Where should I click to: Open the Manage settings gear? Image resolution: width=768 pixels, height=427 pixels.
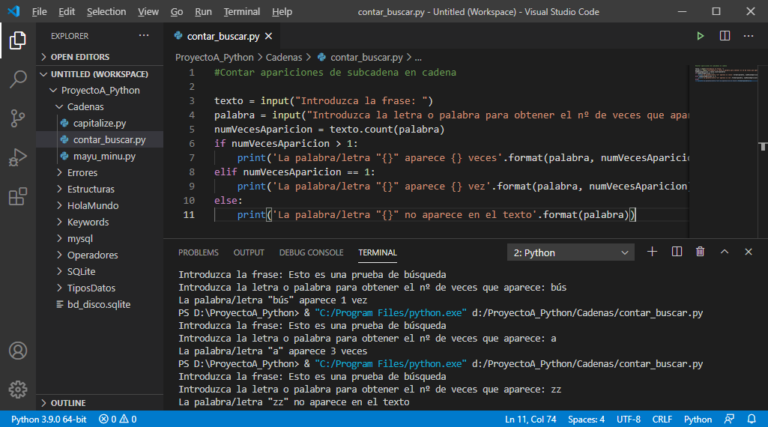(x=17, y=389)
